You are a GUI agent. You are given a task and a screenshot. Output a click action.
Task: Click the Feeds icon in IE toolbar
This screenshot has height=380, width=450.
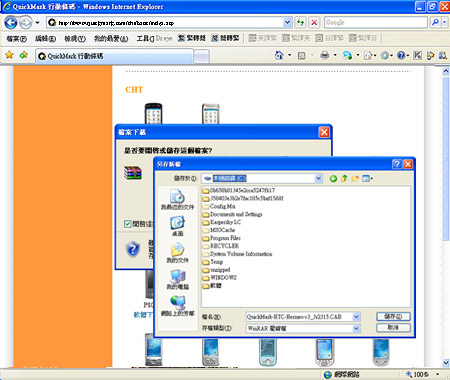pos(301,56)
